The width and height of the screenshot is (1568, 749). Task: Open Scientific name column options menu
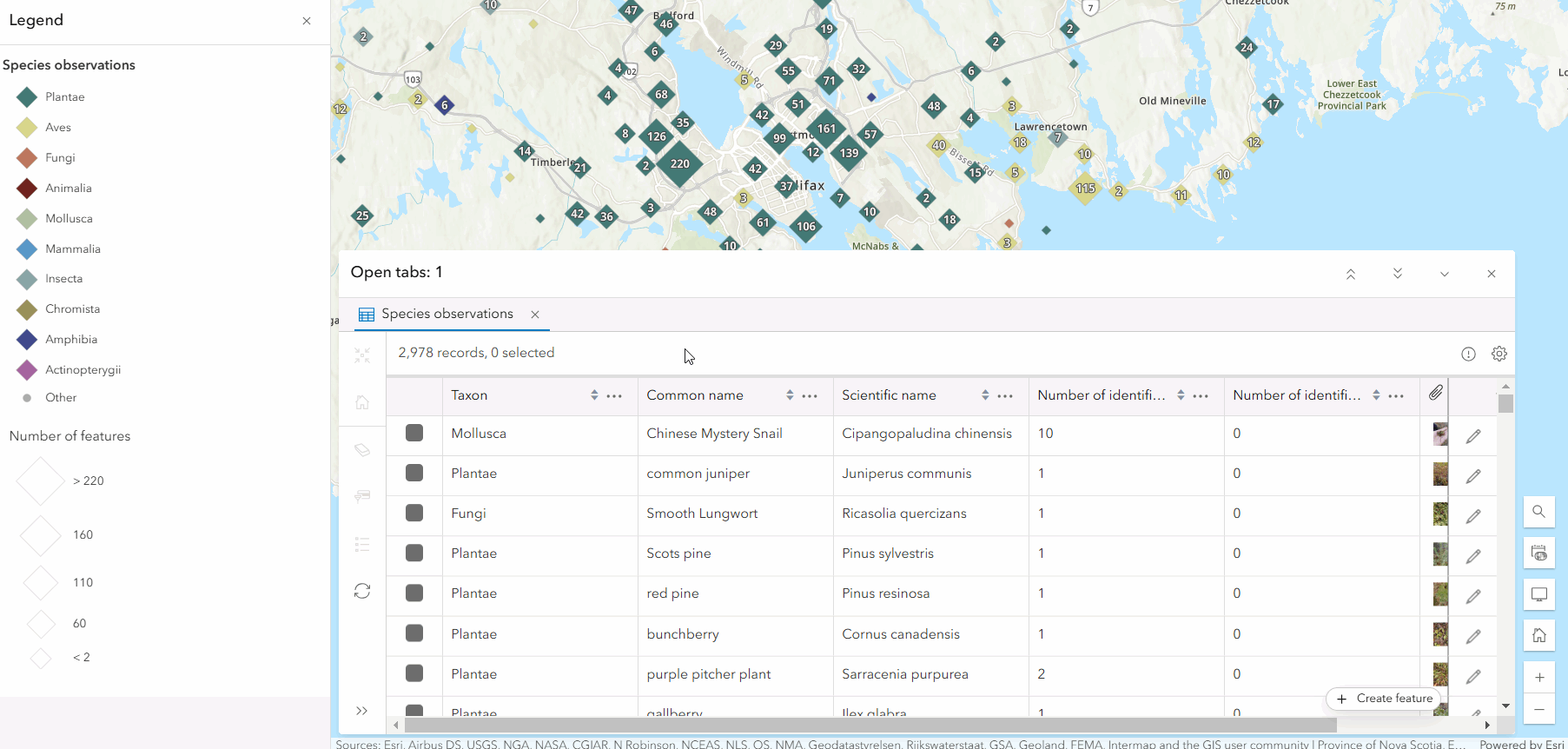click(1005, 395)
